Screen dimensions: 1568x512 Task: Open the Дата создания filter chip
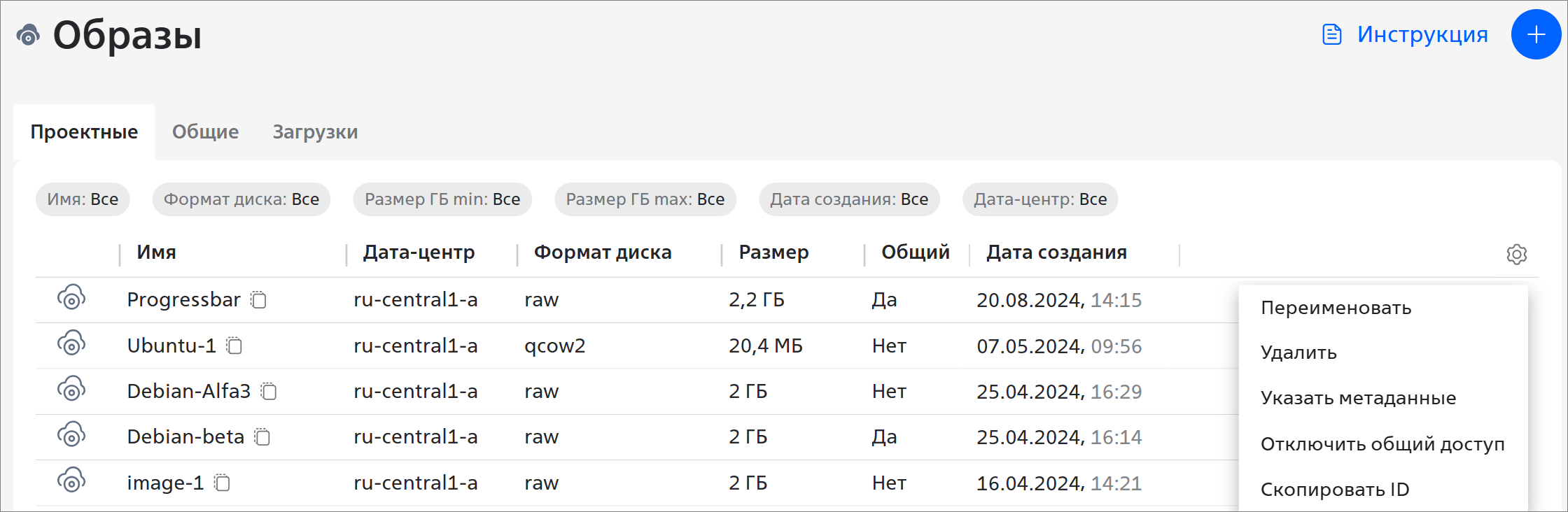(849, 199)
